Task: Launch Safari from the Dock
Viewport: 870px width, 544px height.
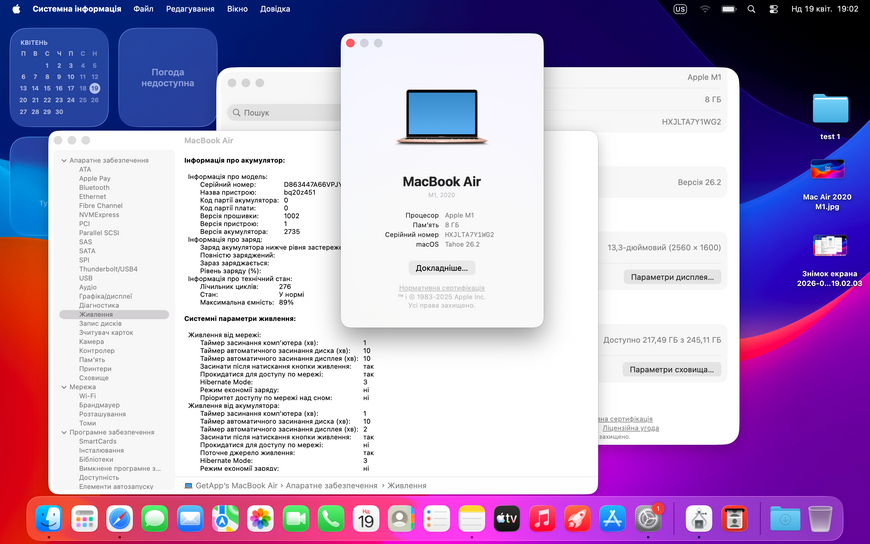Action: pos(120,520)
